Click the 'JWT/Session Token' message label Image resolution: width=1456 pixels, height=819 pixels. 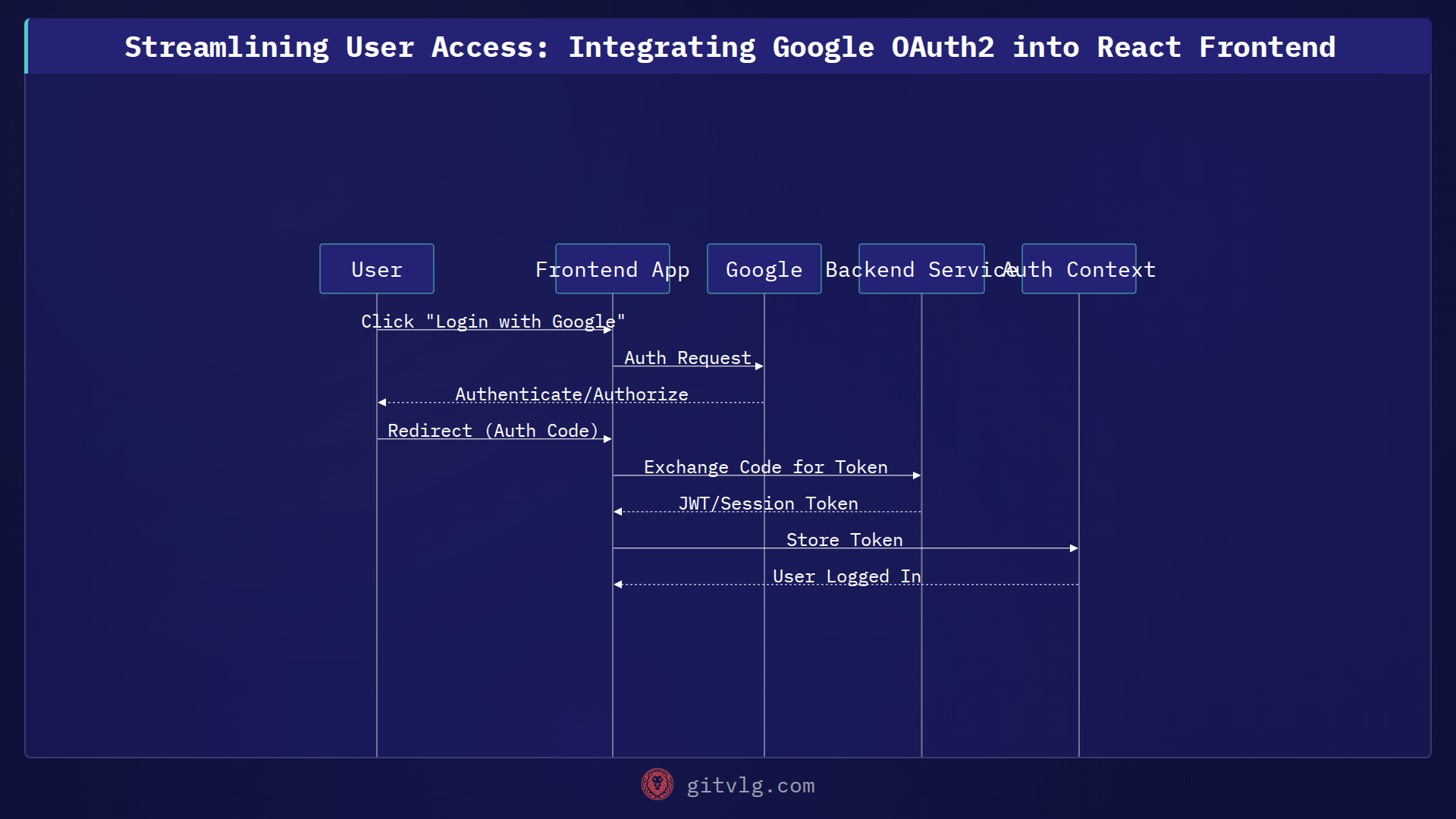point(768,504)
